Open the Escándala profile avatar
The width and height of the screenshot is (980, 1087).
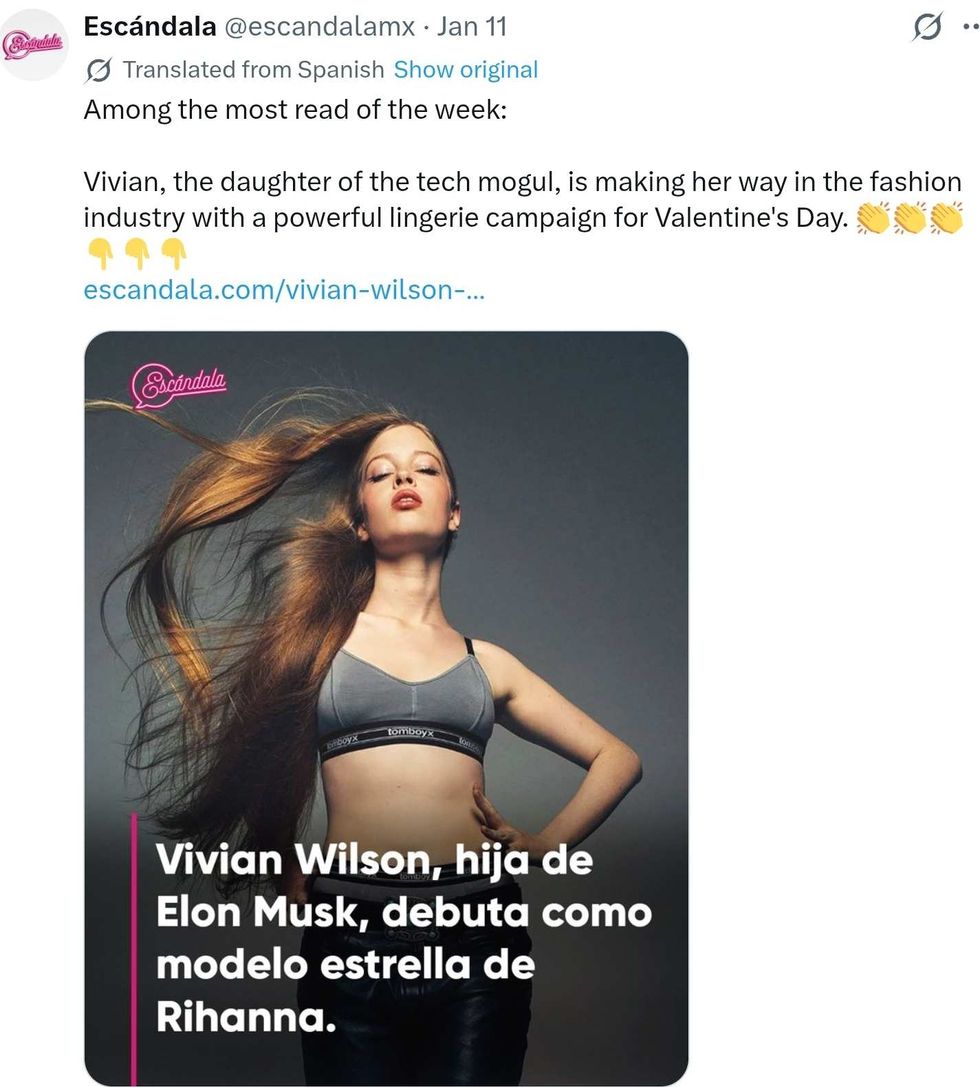tap(33, 45)
